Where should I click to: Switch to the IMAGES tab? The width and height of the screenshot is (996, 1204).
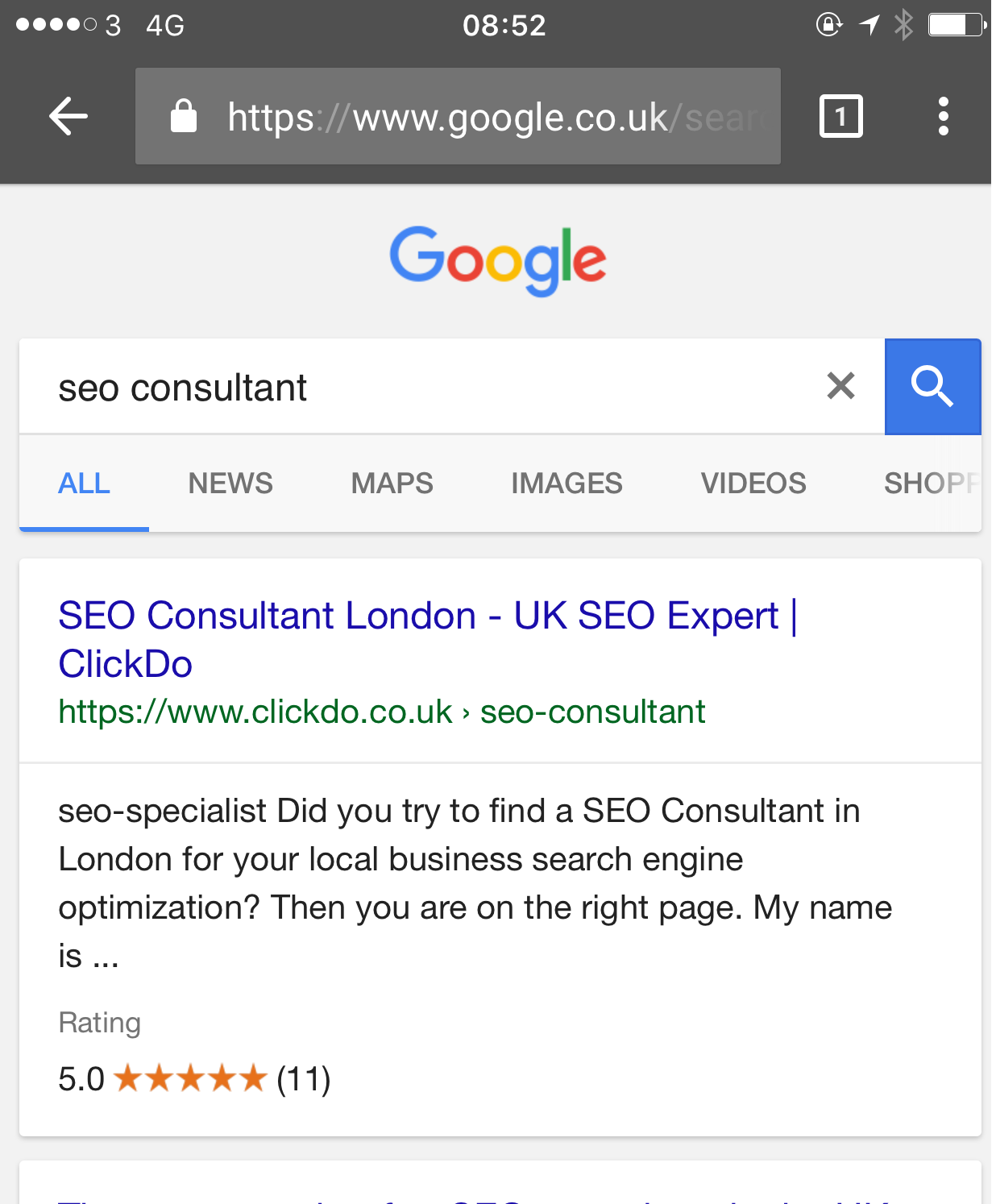point(566,484)
